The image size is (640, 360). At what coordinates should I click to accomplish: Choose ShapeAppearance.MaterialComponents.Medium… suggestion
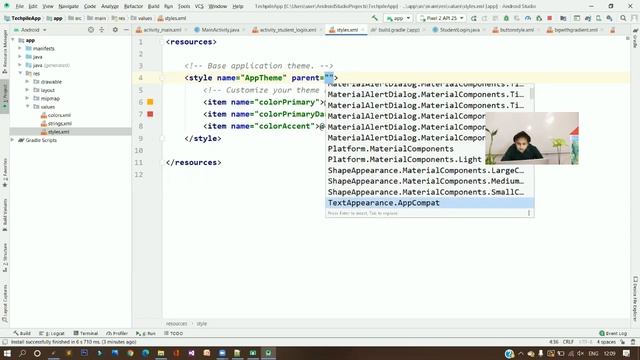click(x=429, y=181)
